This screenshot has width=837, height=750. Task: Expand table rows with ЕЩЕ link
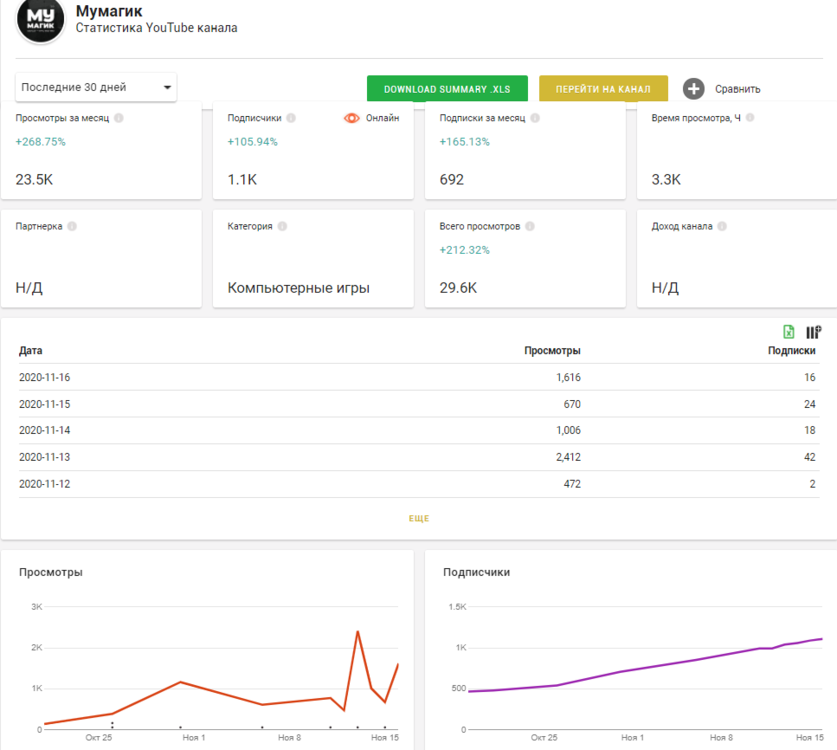tap(418, 519)
